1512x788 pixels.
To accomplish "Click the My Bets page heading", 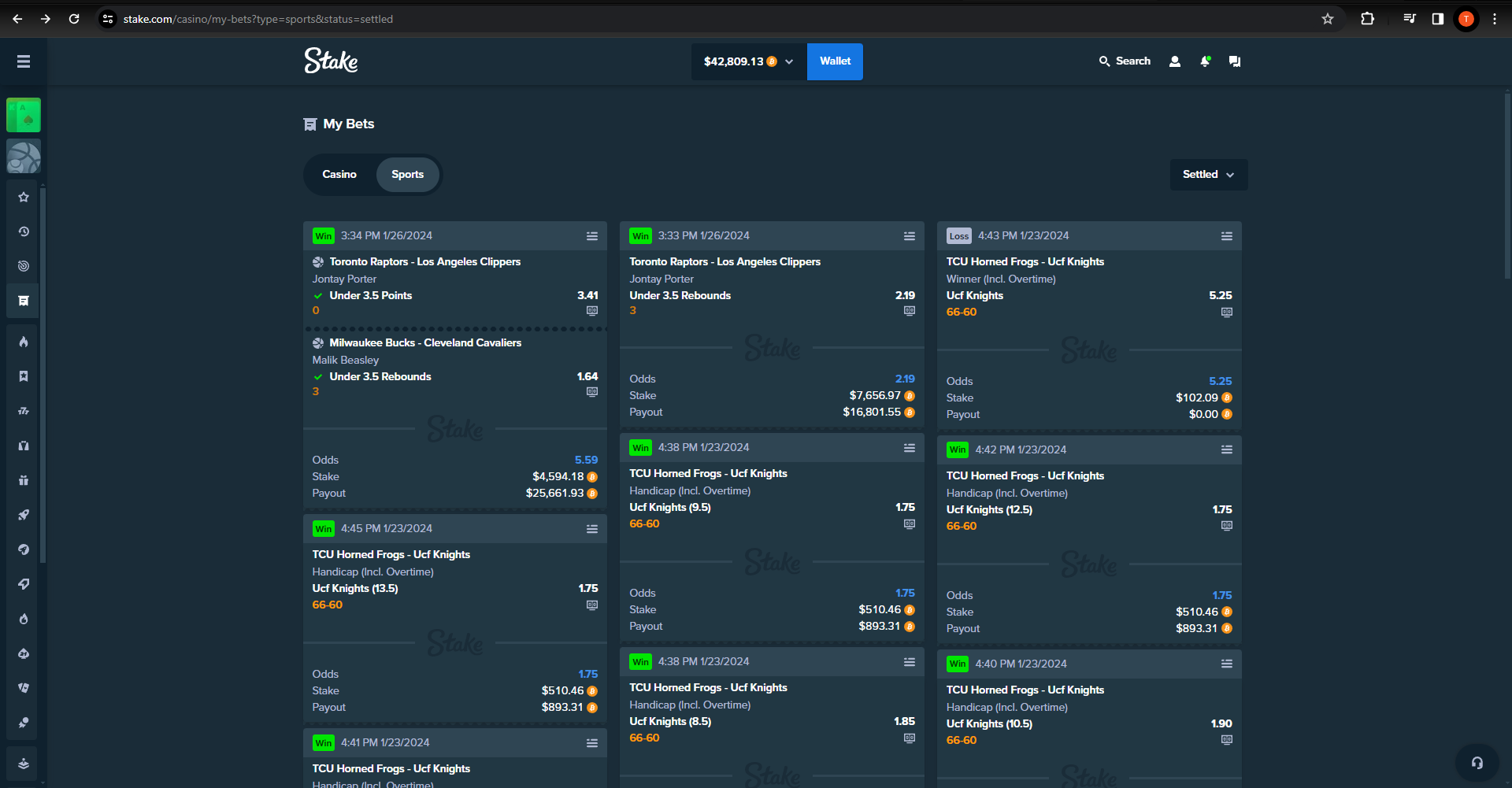I will pyautogui.click(x=348, y=124).
